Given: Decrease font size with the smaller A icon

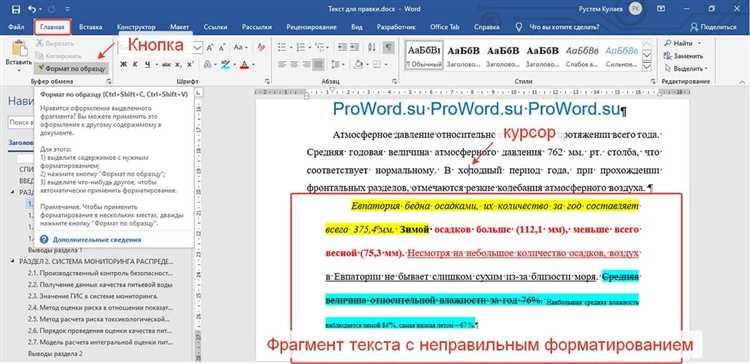Looking at the screenshot, I should click(x=222, y=47).
